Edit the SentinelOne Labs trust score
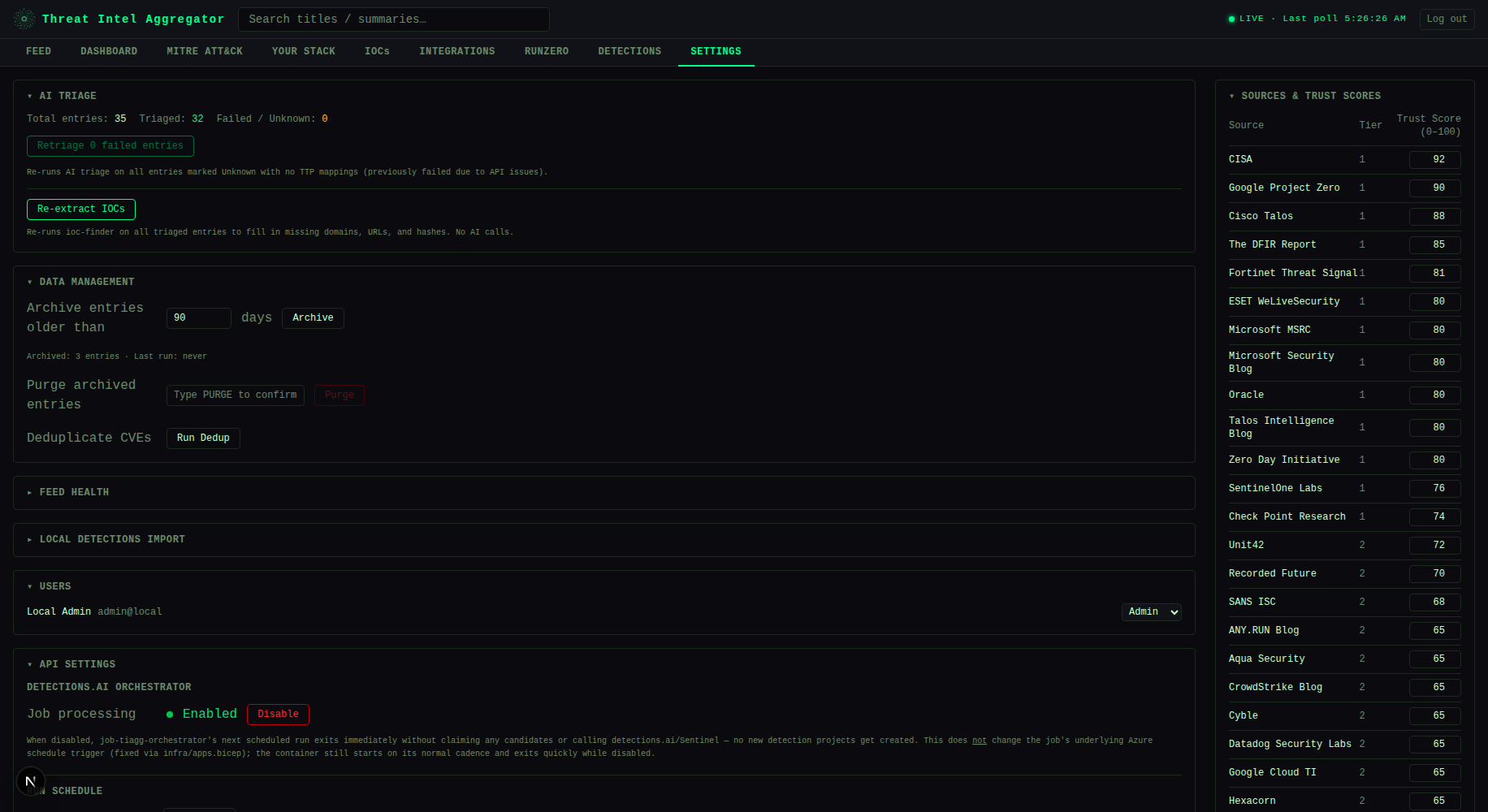Image resolution: width=1488 pixels, height=812 pixels. click(1434, 489)
